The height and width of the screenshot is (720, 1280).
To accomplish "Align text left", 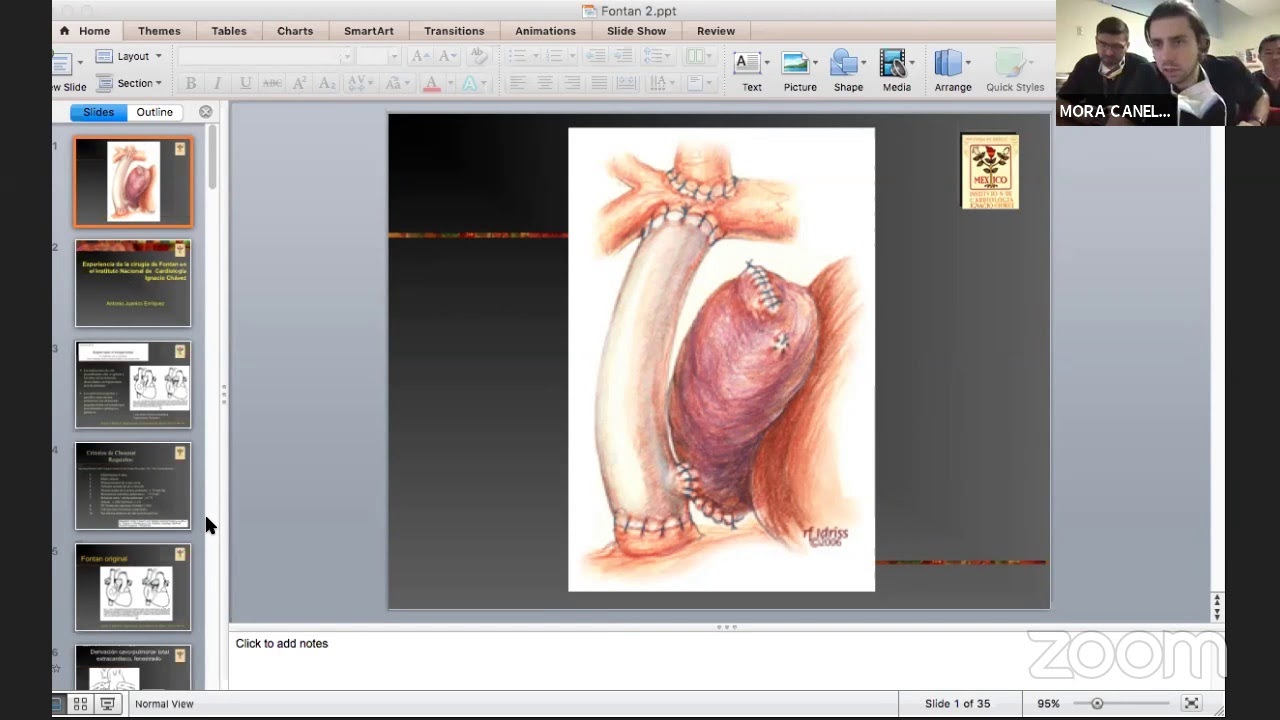I will [x=518, y=83].
